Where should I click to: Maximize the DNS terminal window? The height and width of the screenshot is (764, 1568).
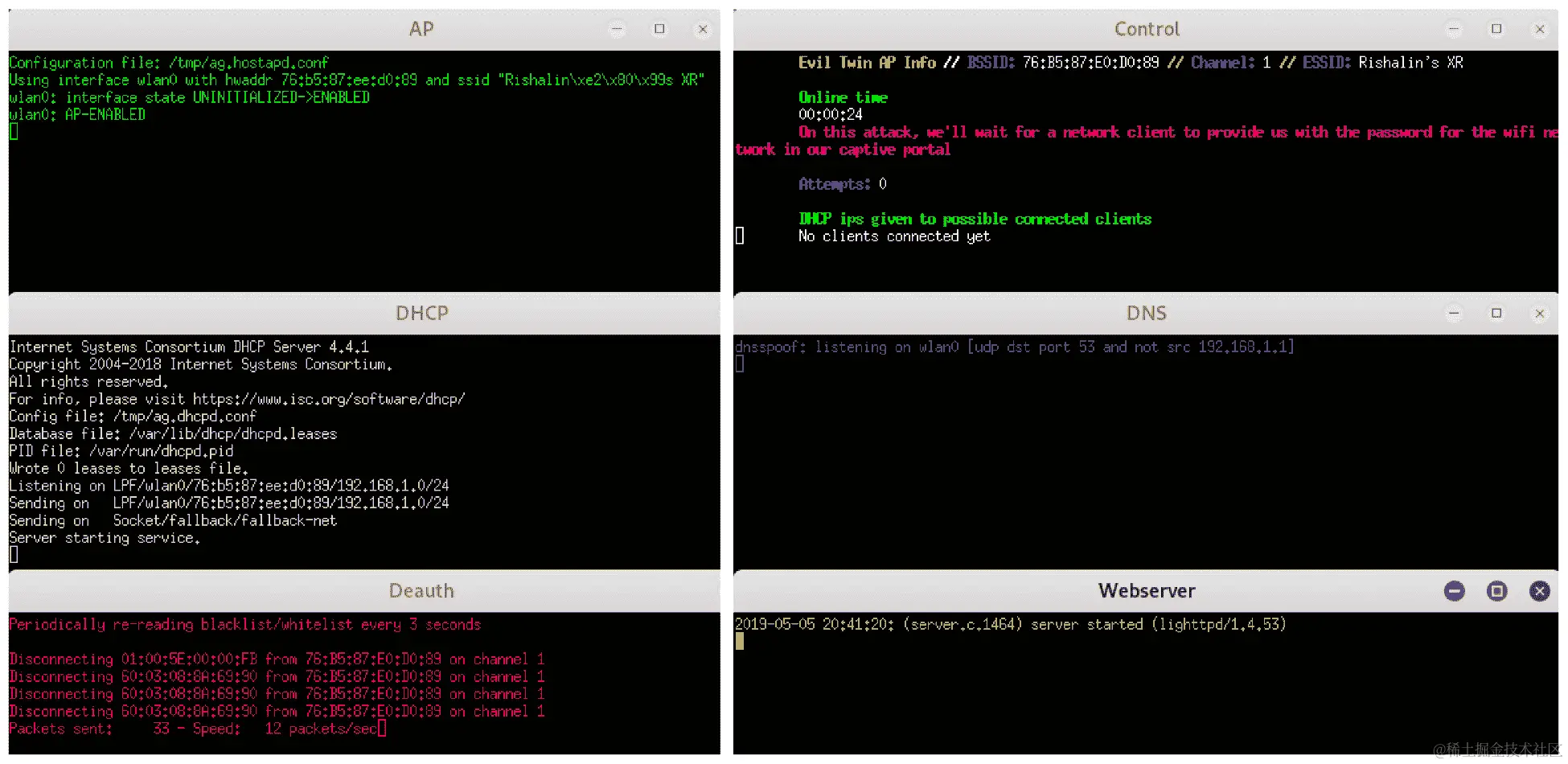[x=1496, y=313]
